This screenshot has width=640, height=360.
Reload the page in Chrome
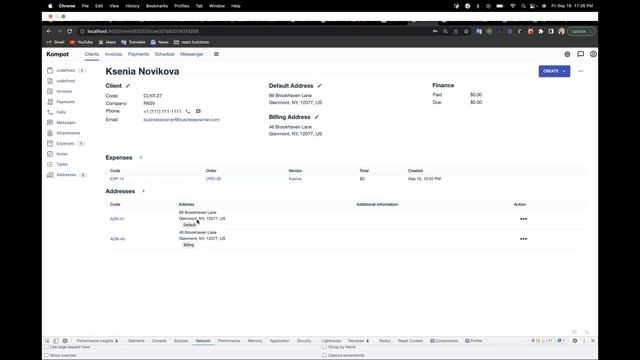pyautogui.click(x=69, y=31)
